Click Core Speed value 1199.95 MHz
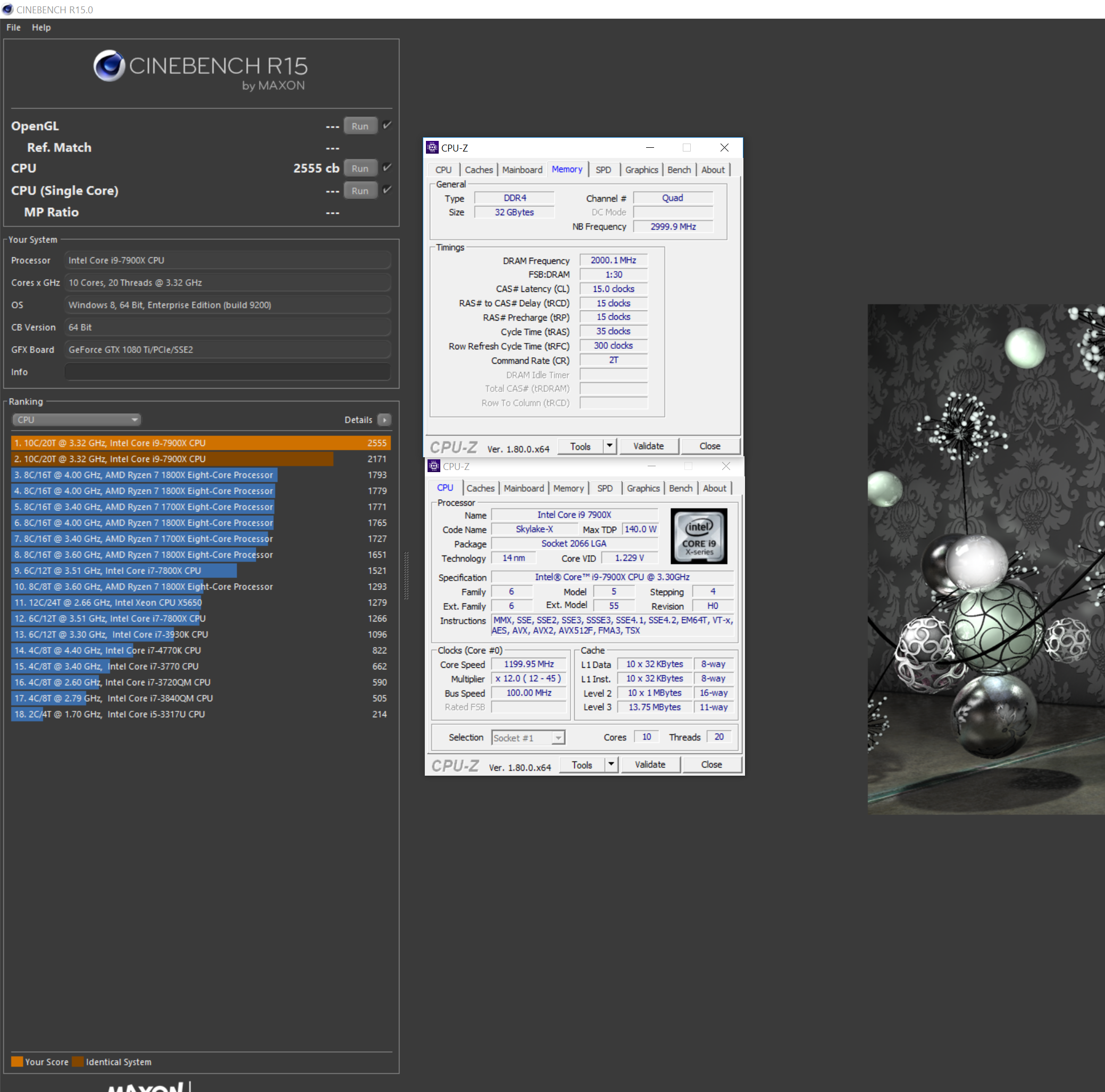This screenshot has width=1105, height=1092. (x=529, y=664)
